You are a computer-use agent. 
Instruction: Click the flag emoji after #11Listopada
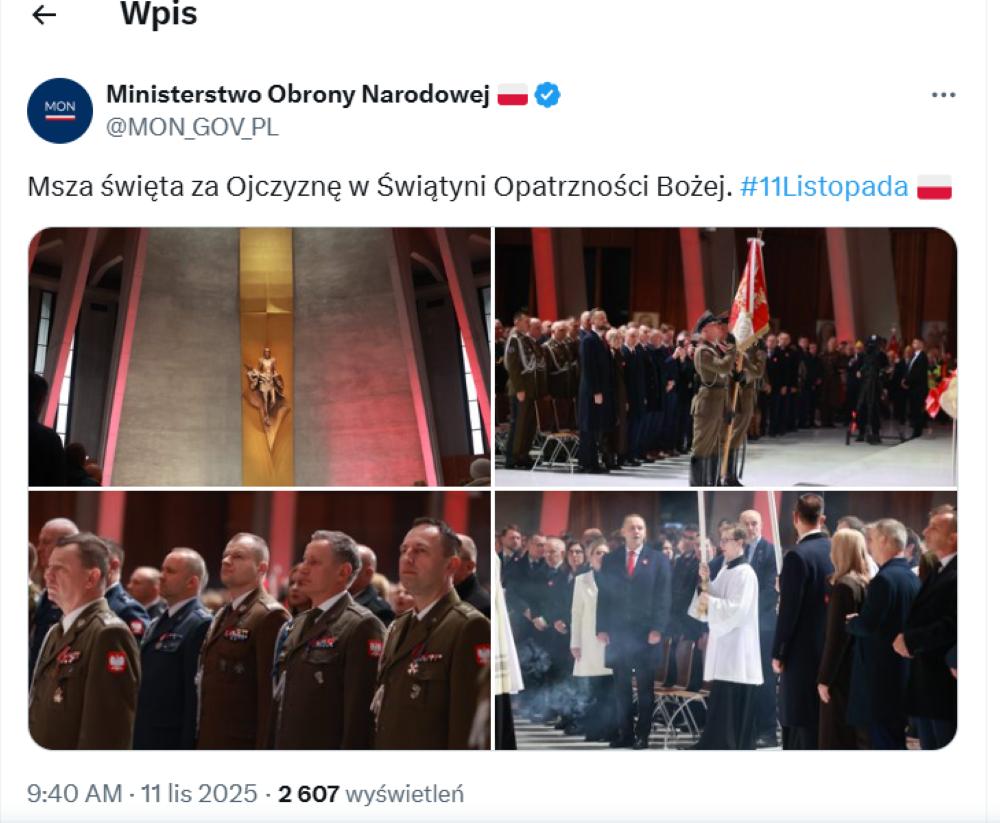click(x=934, y=188)
